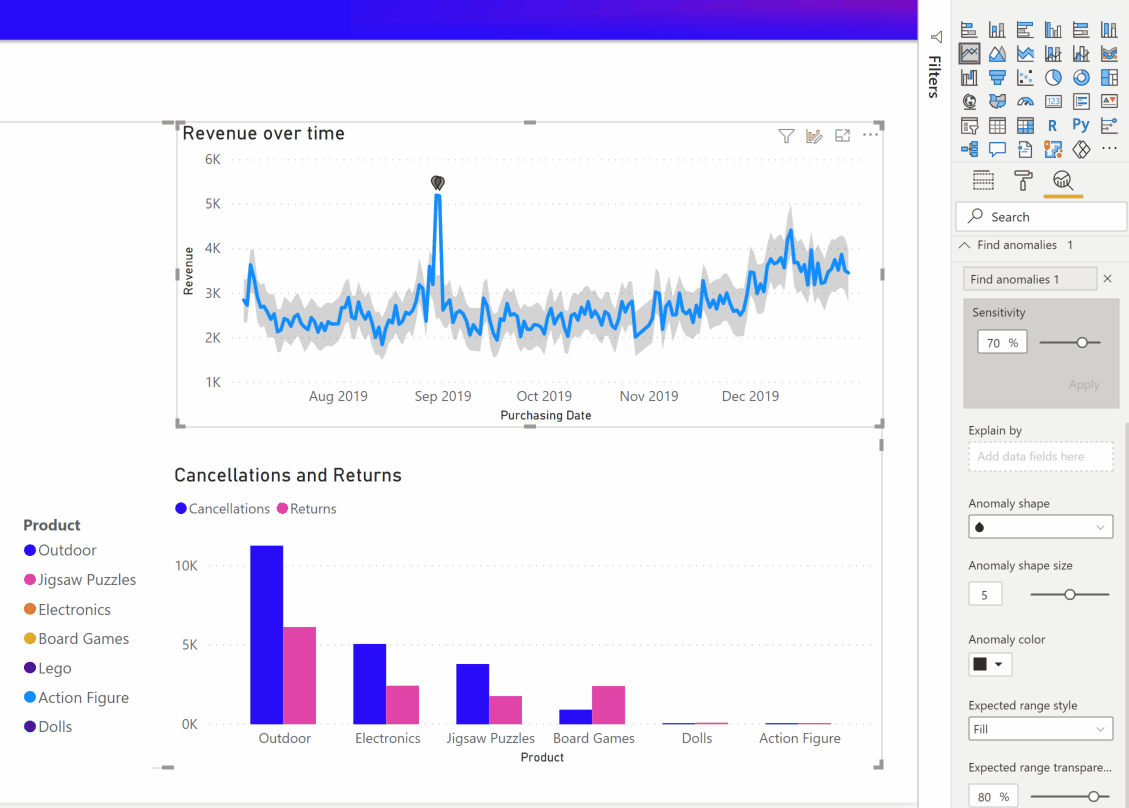This screenshot has width=1129, height=808.
Task: Switch to the Format visual tab
Action: pyautogui.click(x=1022, y=180)
